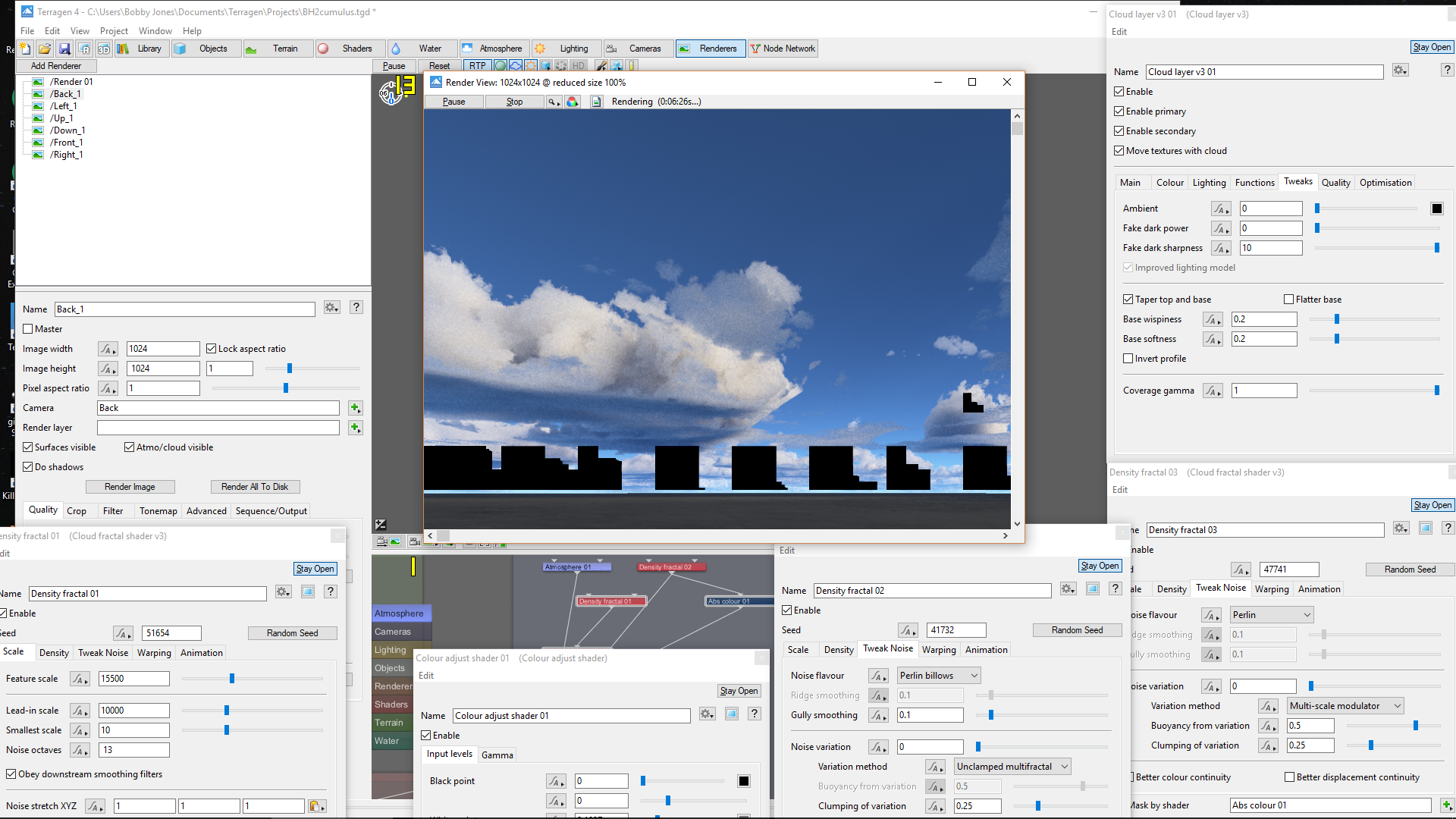The image size is (1456, 819).
Task: Click Stop in the Render View
Action: coord(514,102)
